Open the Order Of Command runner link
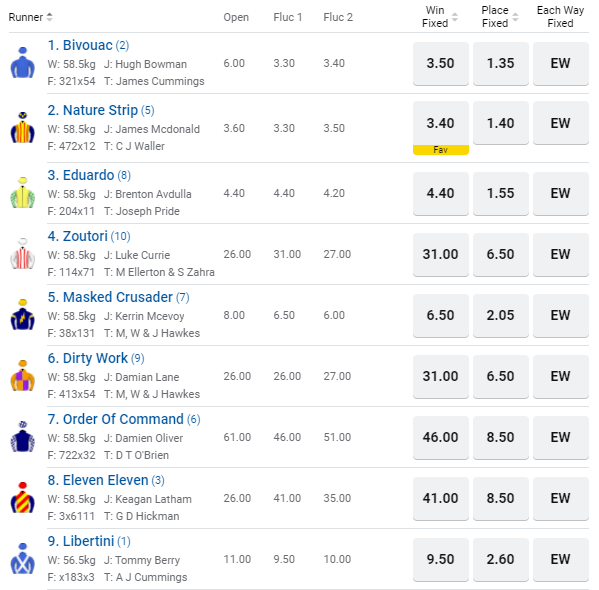599x590 pixels. pyautogui.click(x=124, y=419)
